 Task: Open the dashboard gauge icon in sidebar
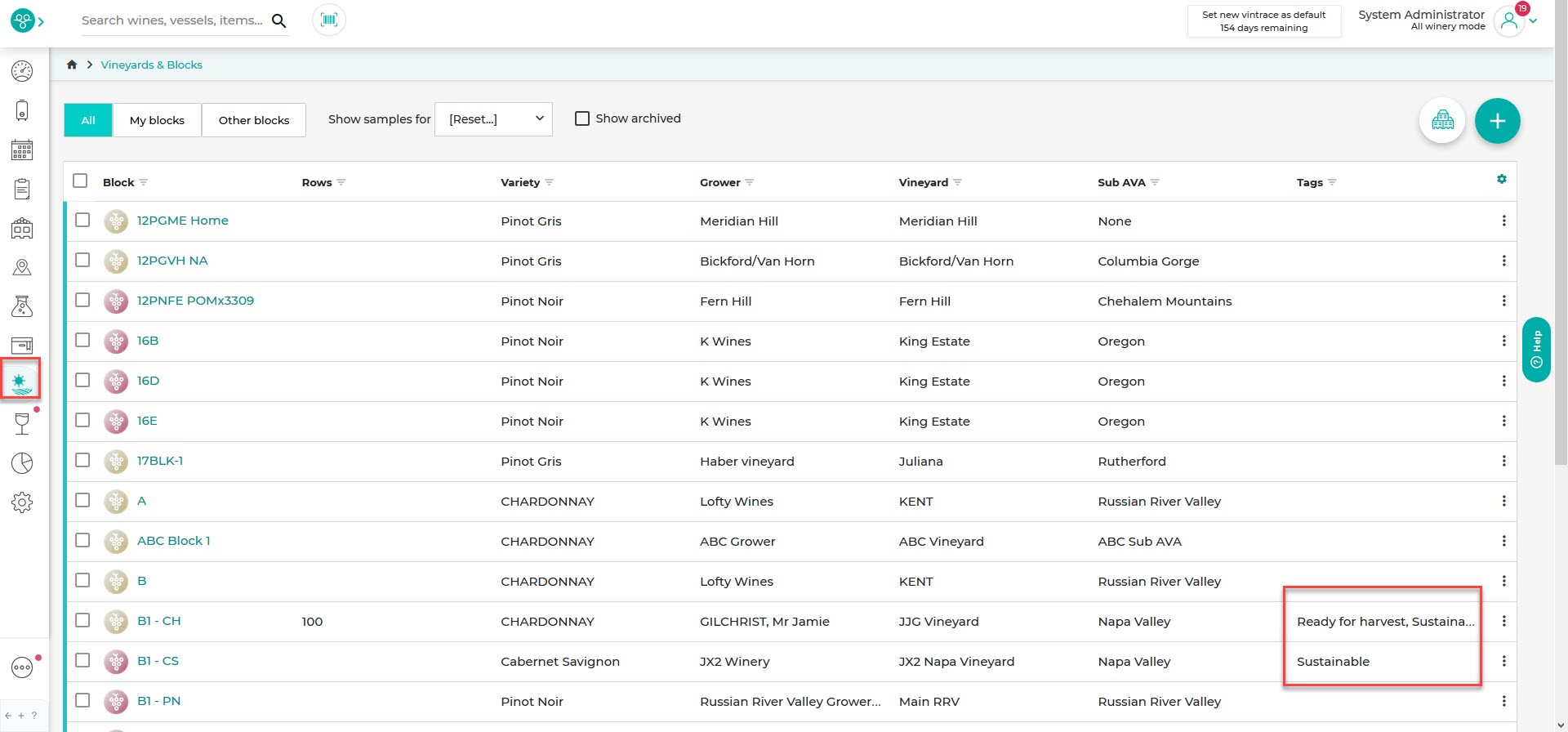22,71
